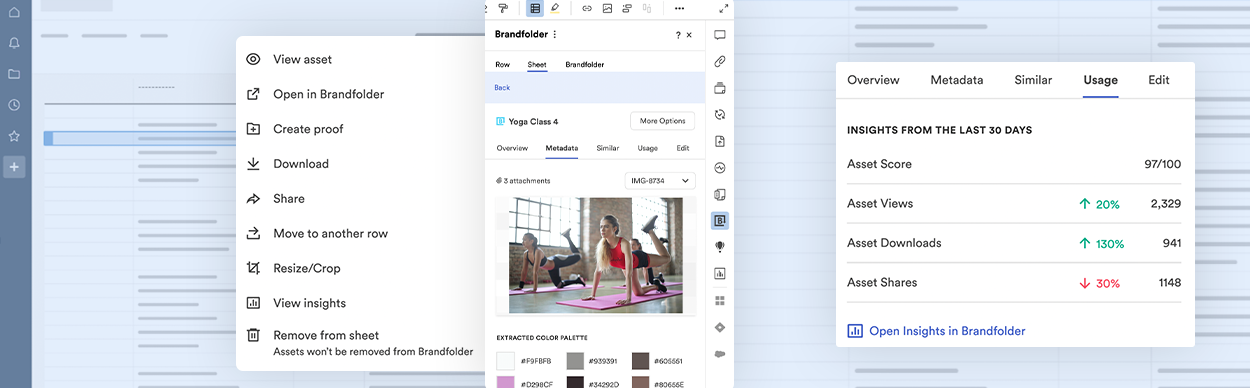Open Metadata tab in insights card

pos(957,80)
